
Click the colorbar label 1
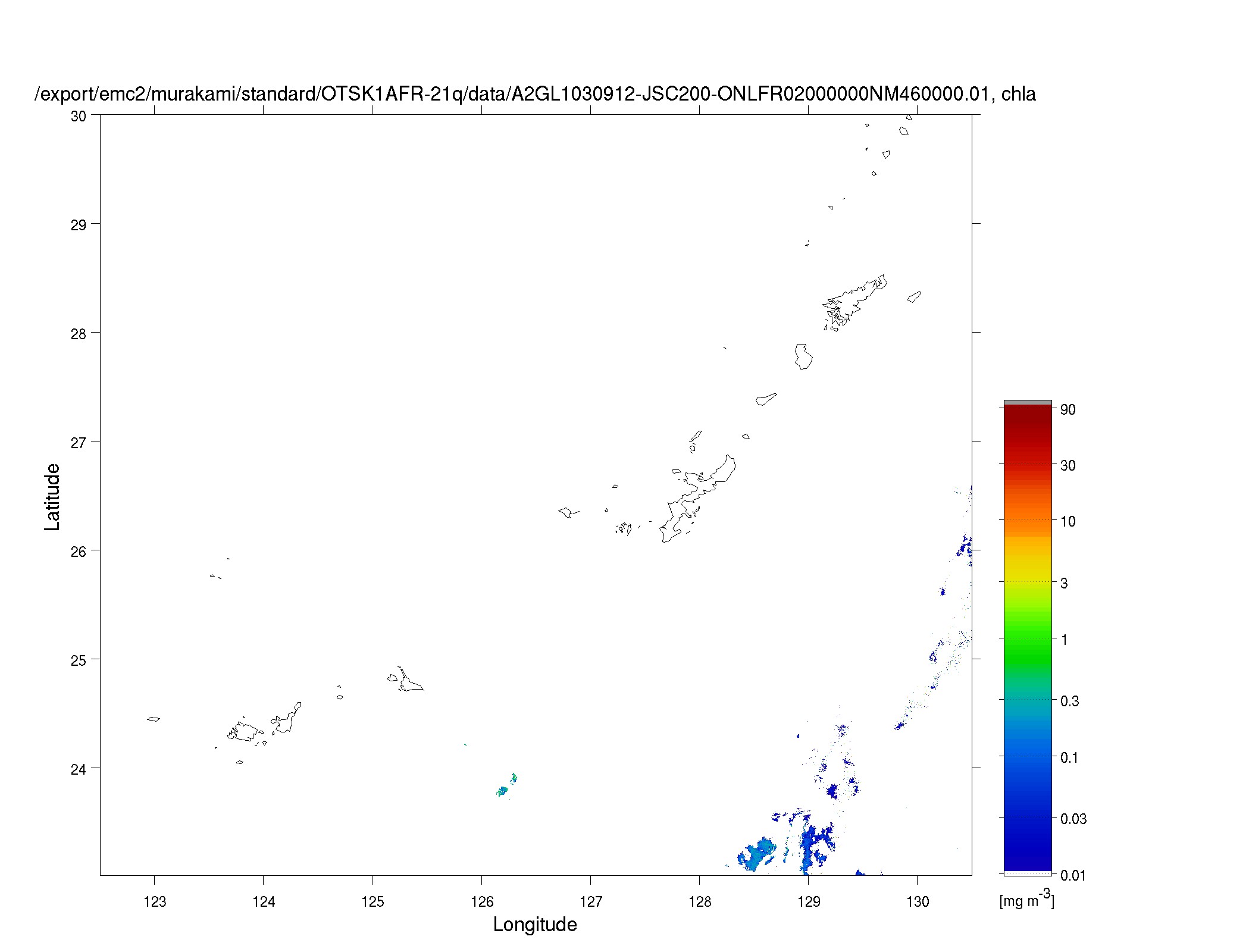click(1064, 640)
